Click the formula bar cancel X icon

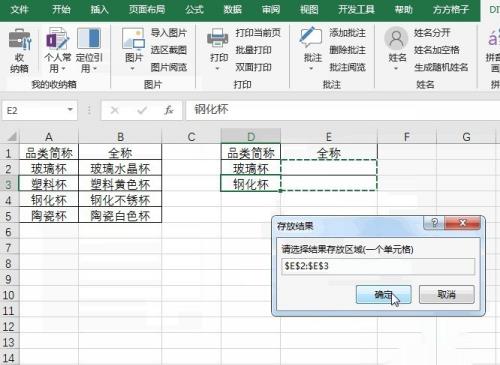[x=115, y=110]
